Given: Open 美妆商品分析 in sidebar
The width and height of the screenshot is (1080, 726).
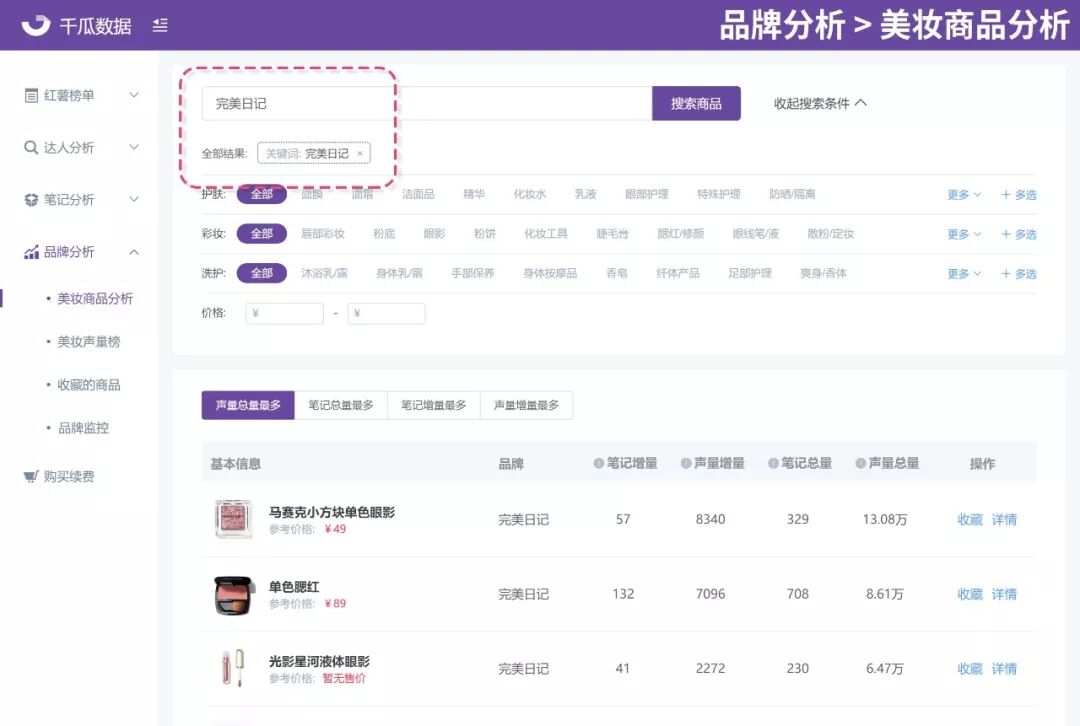Looking at the screenshot, I should (95, 298).
